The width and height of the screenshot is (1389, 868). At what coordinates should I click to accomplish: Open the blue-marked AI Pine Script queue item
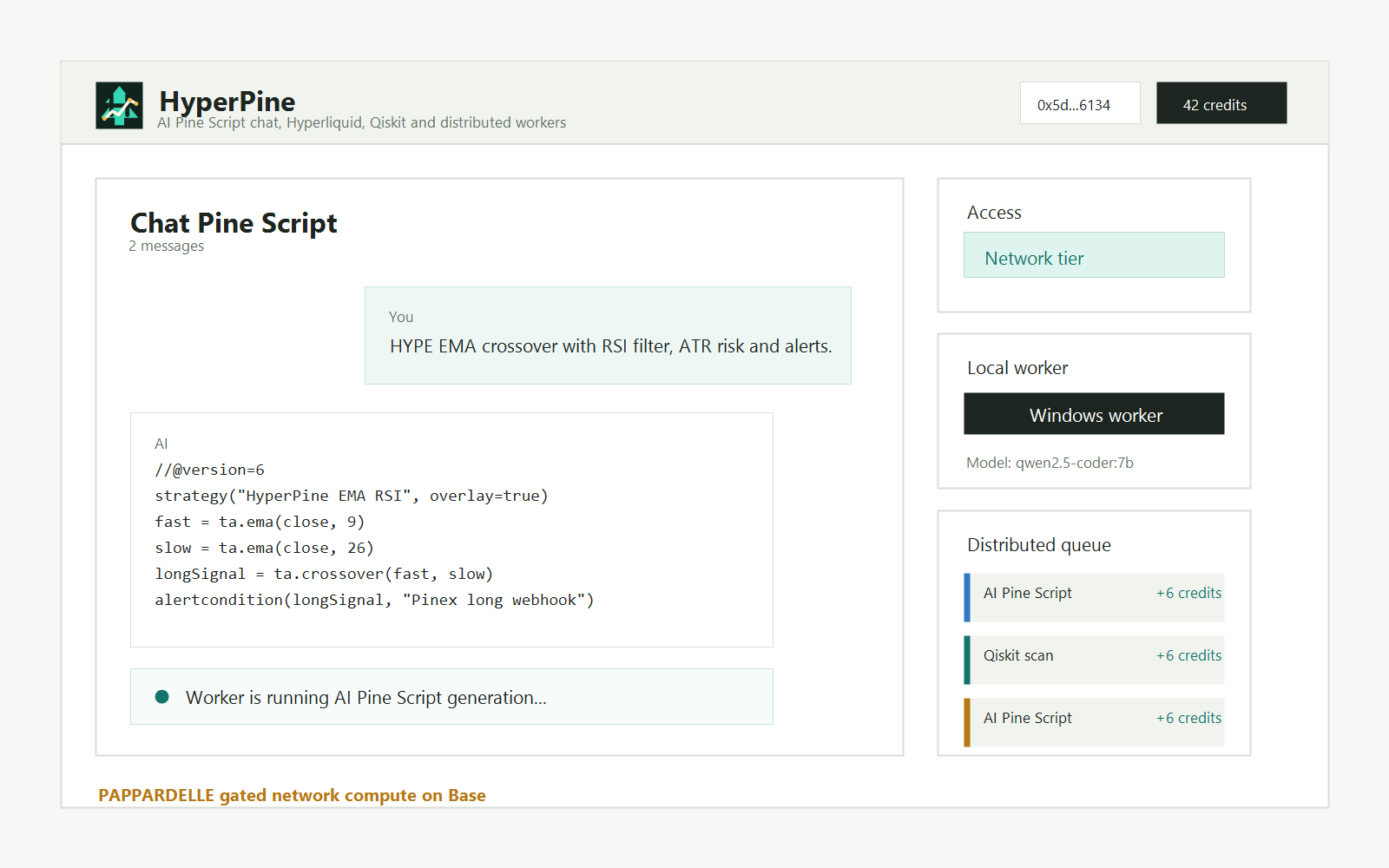coord(1094,597)
